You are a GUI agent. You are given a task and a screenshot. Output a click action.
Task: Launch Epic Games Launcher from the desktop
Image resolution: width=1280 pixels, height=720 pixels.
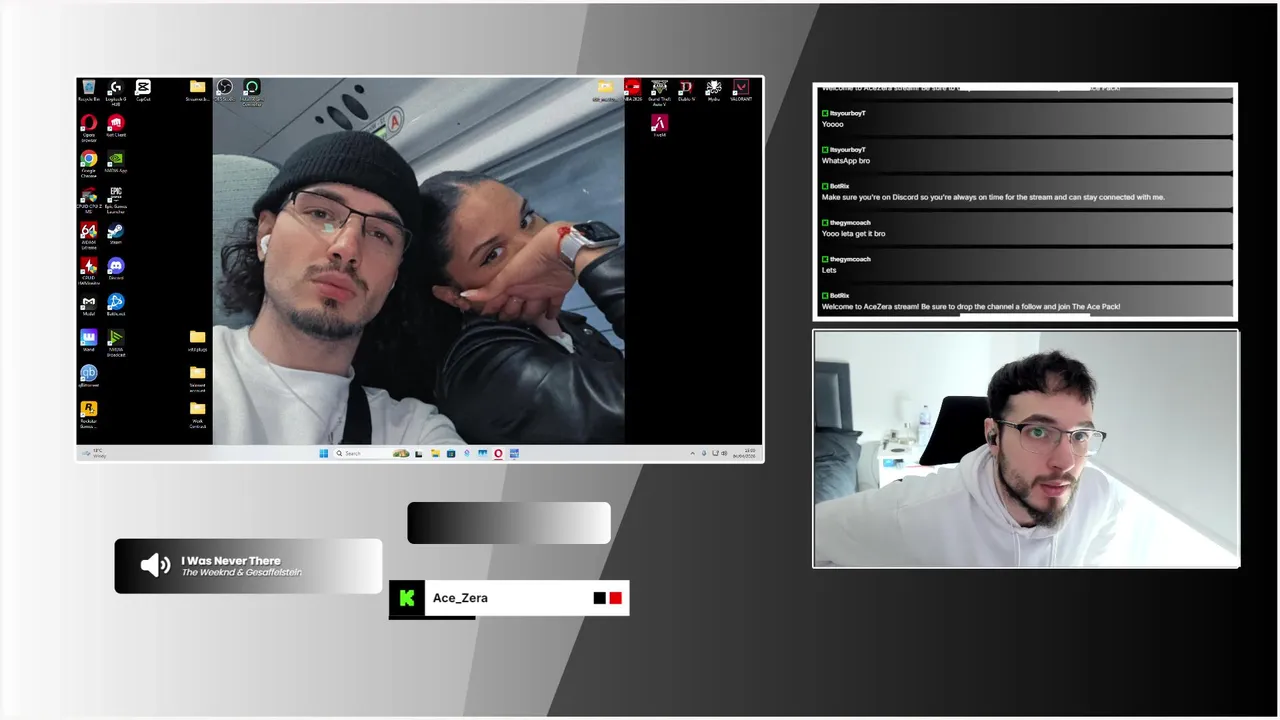point(116,200)
